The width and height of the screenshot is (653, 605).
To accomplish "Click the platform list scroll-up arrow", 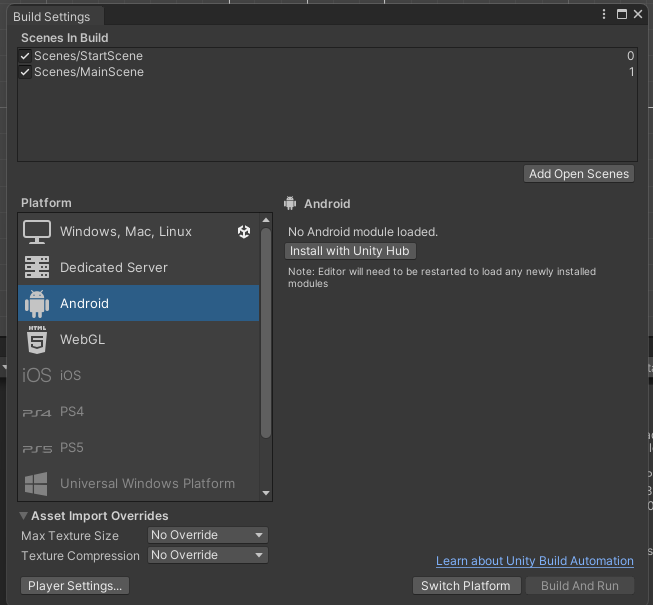I will tap(266, 220).
